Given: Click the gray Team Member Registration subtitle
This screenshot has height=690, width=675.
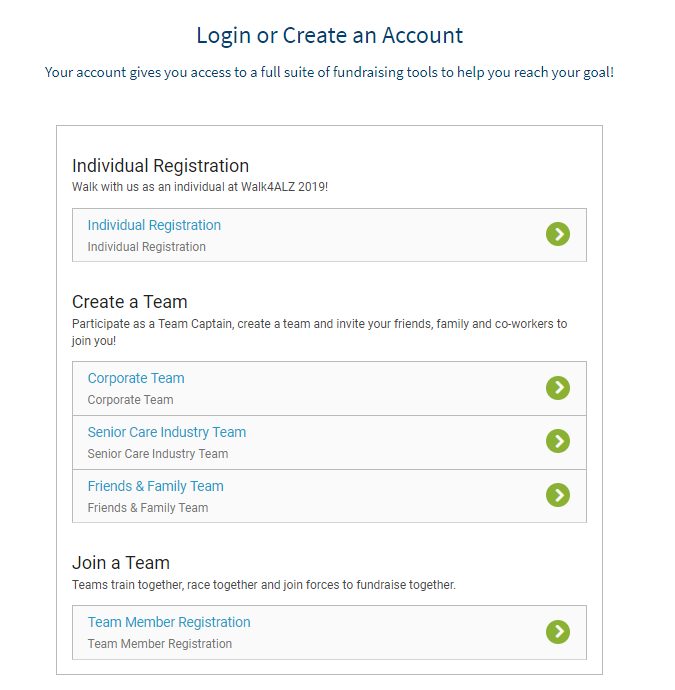Looking at the screenshot, I should (159, 644).
